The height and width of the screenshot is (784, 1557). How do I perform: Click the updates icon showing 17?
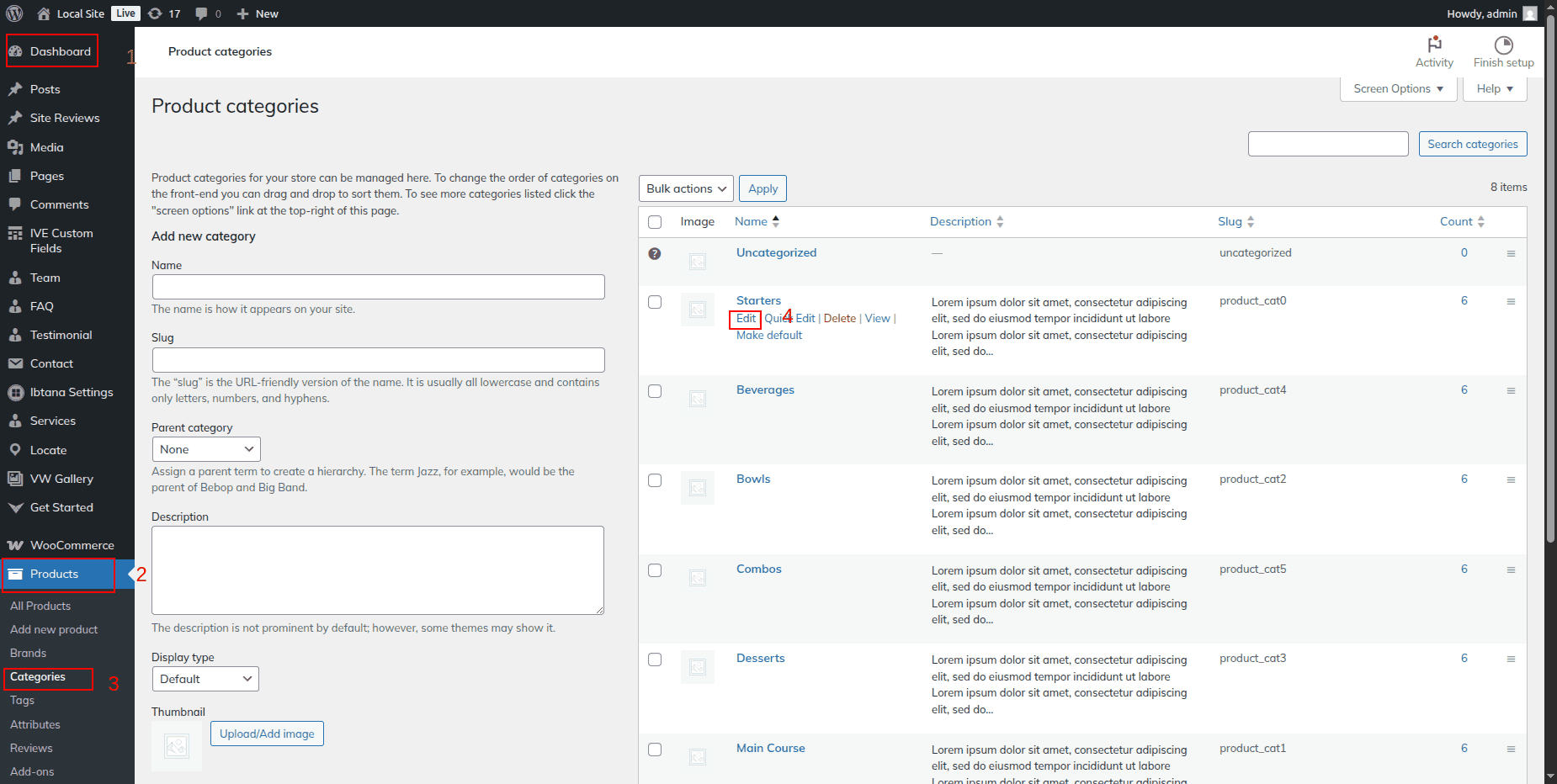point(156,13)
